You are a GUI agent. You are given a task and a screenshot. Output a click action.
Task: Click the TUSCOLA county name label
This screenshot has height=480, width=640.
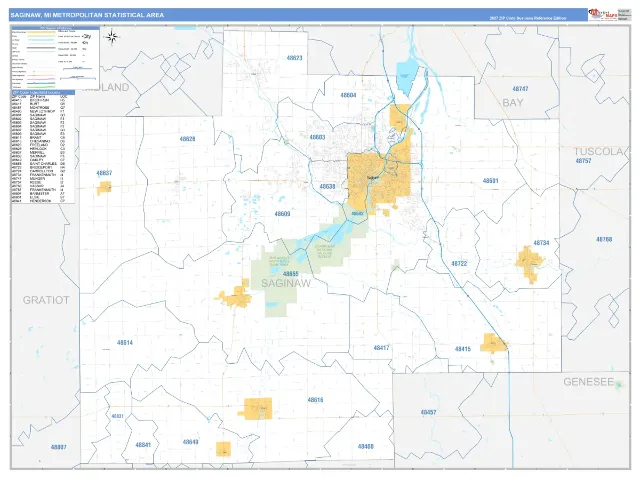click(598, 151)
